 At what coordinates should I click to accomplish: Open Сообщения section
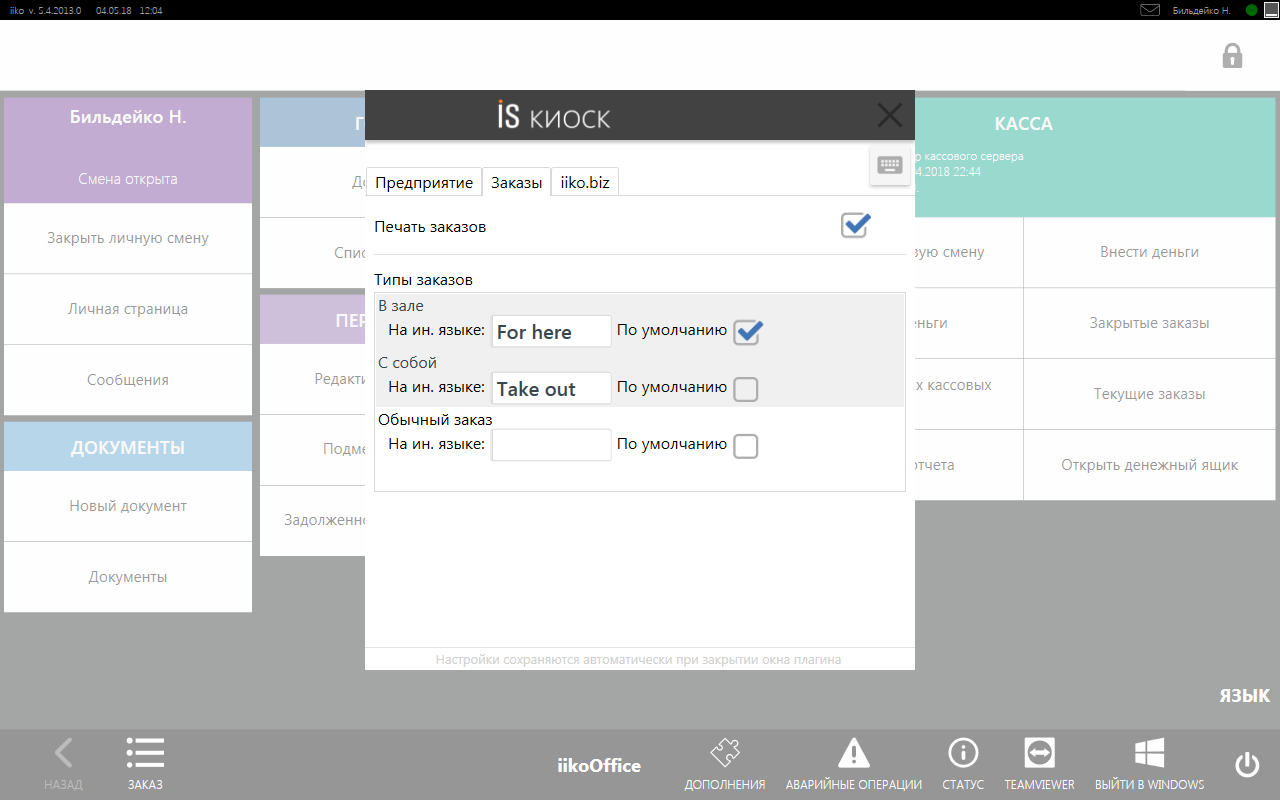coord(128,380)
